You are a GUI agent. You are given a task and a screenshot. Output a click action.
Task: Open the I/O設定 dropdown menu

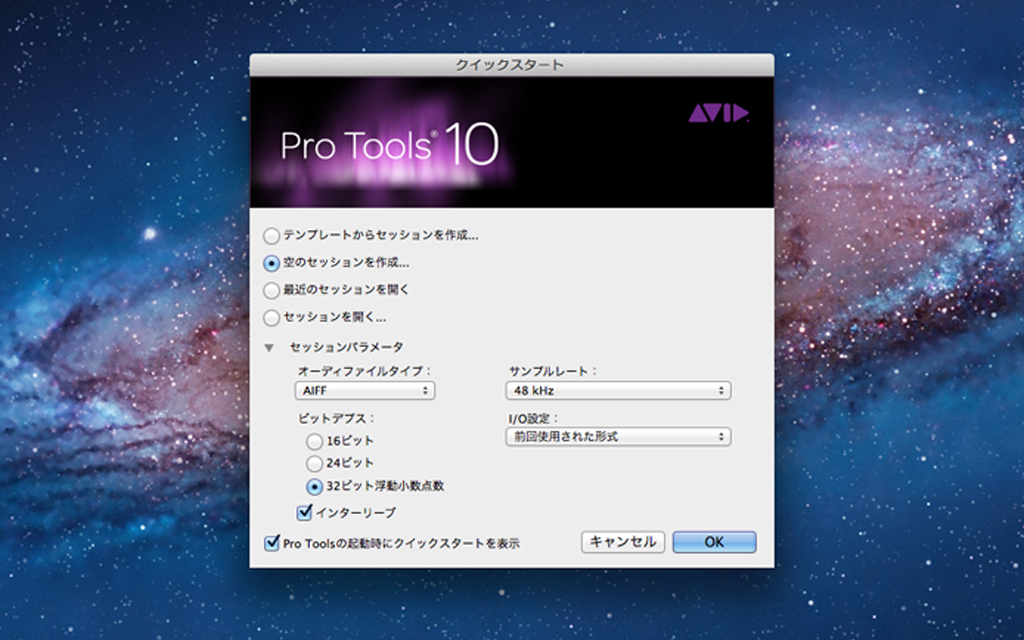pos(618,436)
